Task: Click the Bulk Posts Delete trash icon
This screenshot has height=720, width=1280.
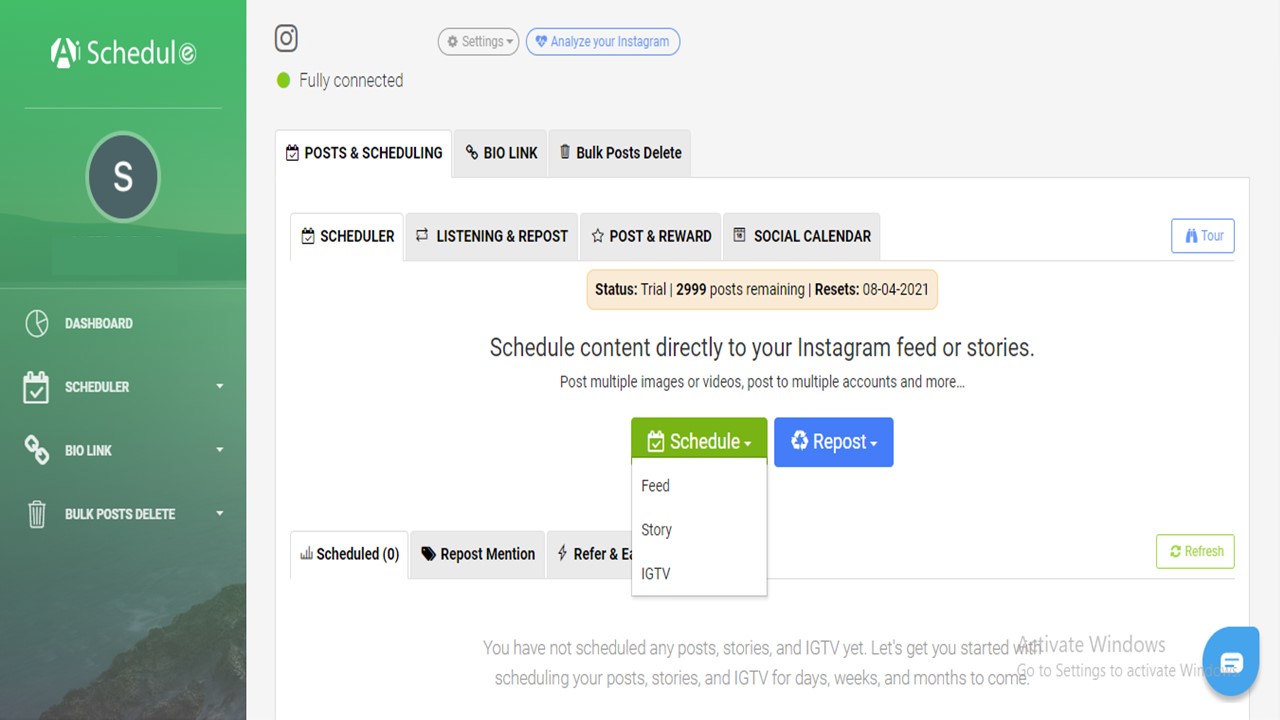Action: coord(37,514)
